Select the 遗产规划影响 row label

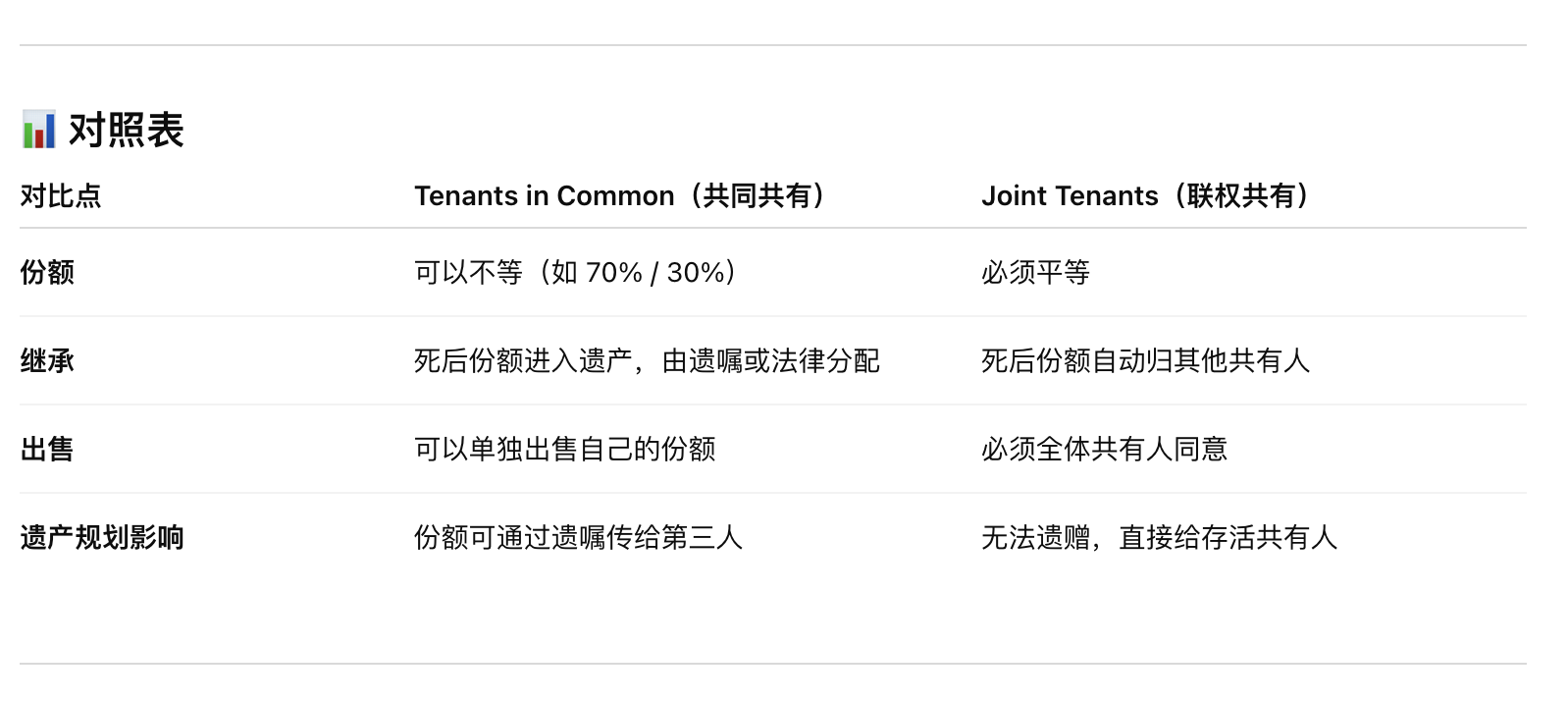point(102,537)
